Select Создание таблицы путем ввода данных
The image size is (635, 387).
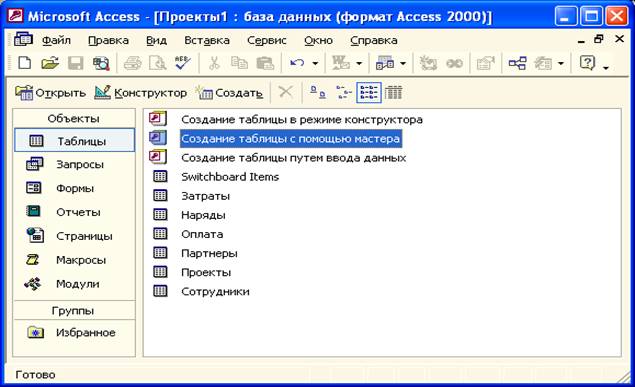[x=294, y=157]
